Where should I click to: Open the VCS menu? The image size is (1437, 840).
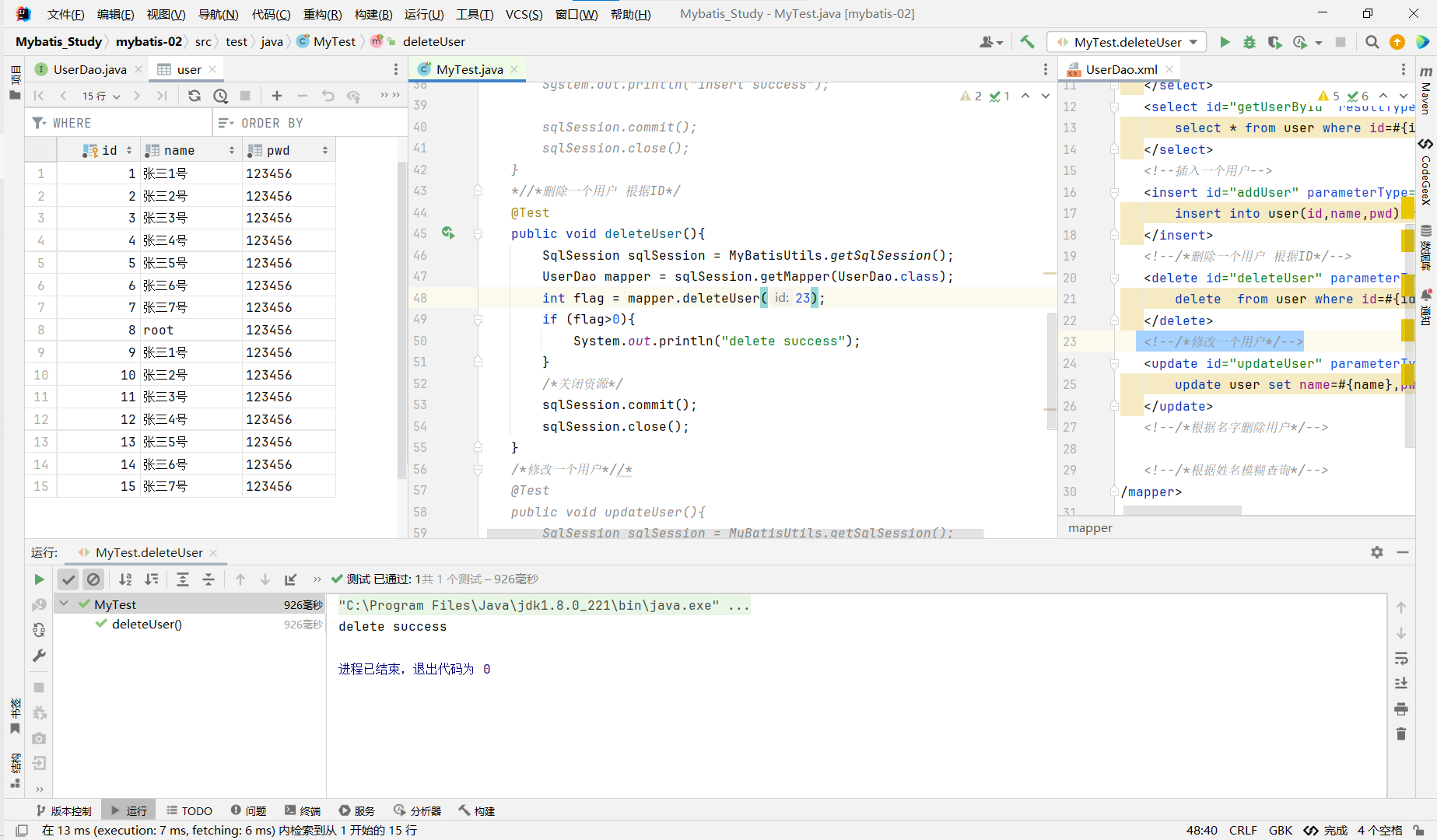(524, 14)
